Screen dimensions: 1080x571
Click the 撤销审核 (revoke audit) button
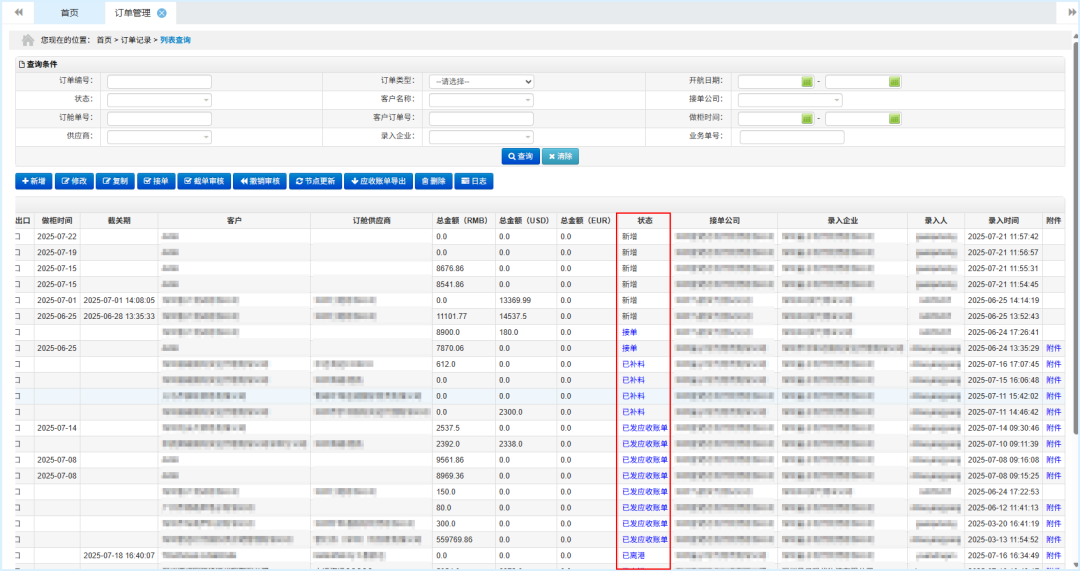259,181
